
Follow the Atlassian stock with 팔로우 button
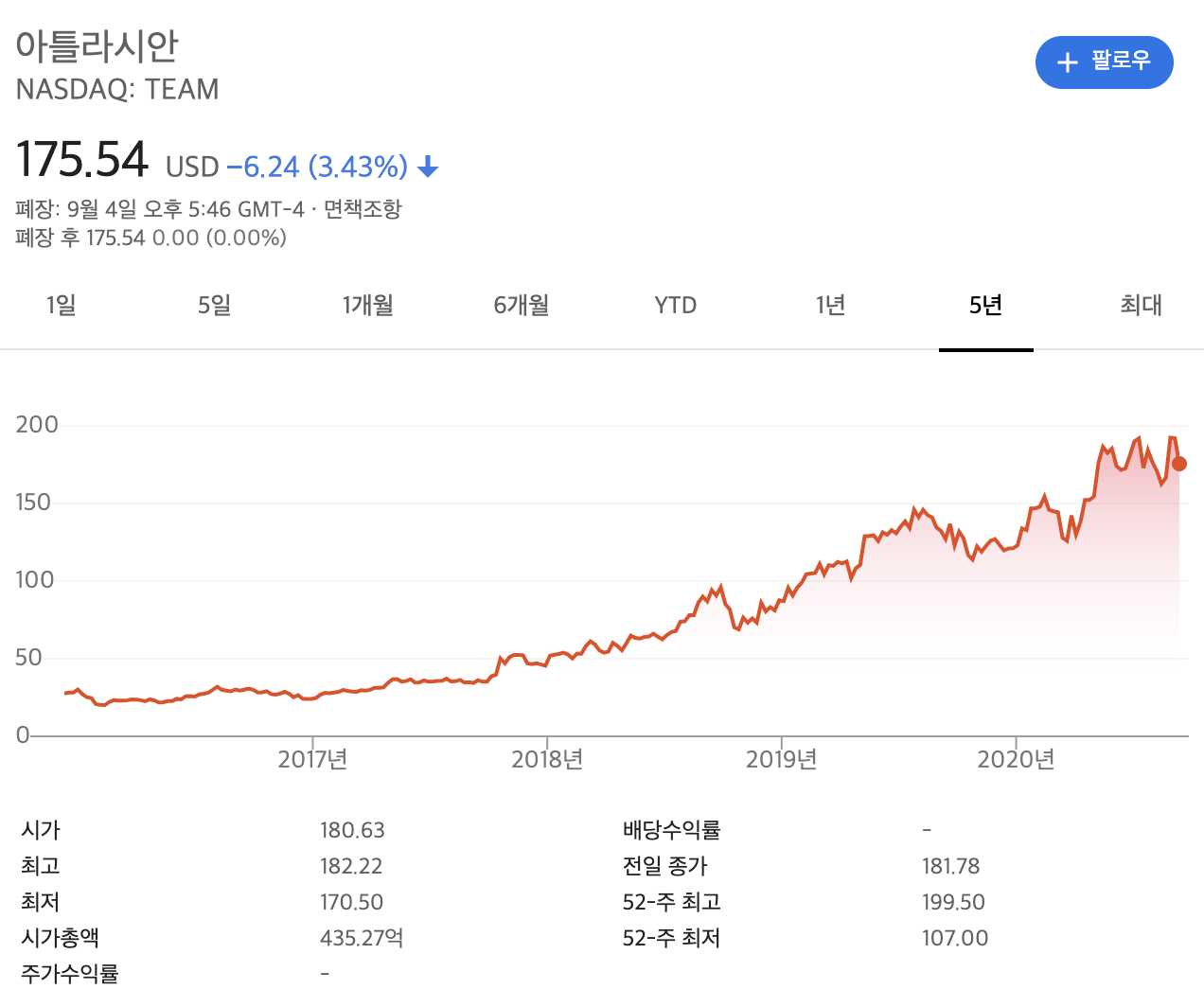point(1105,62)
